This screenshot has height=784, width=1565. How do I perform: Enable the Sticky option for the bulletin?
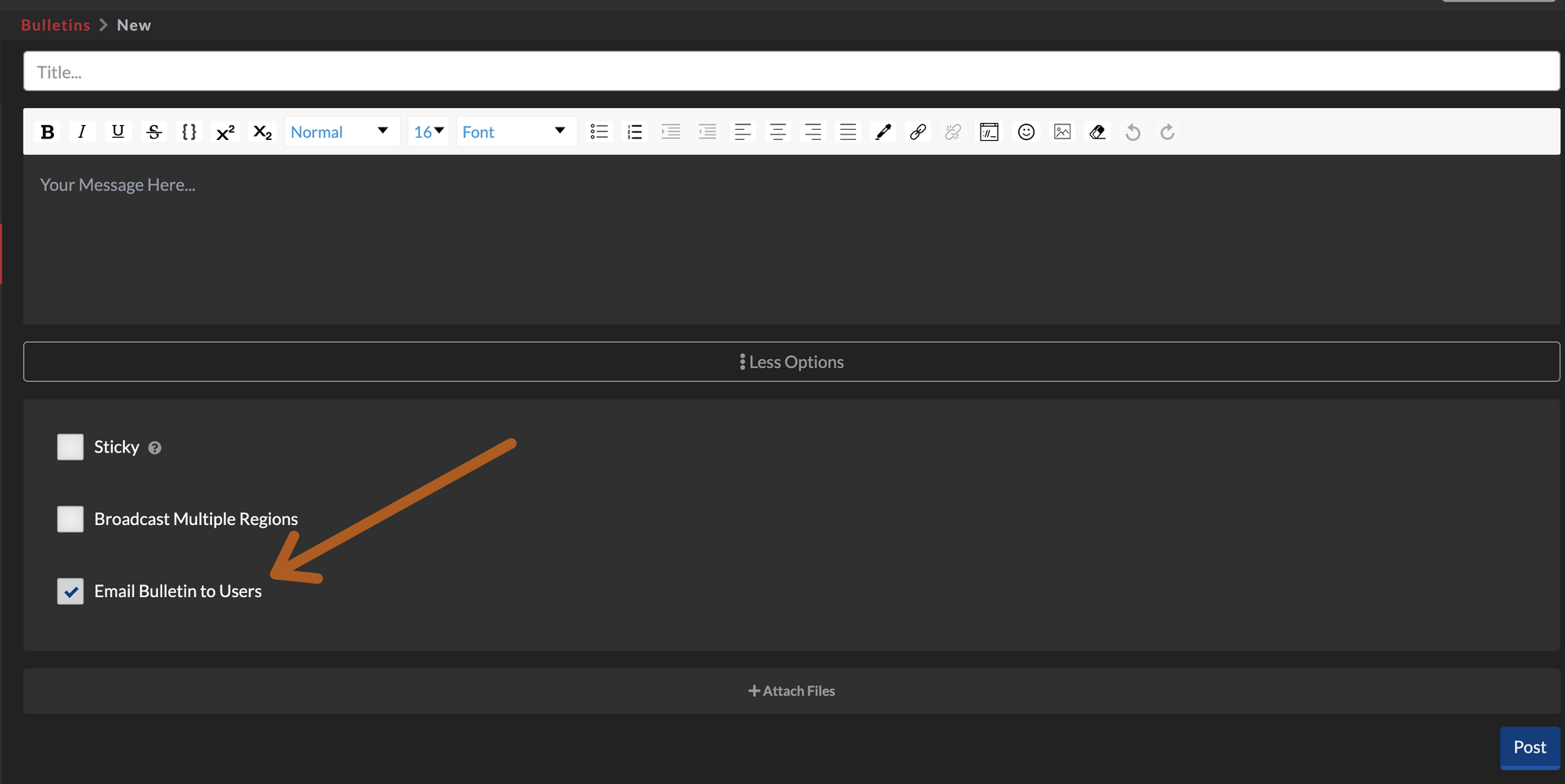[x=70, y=447]
